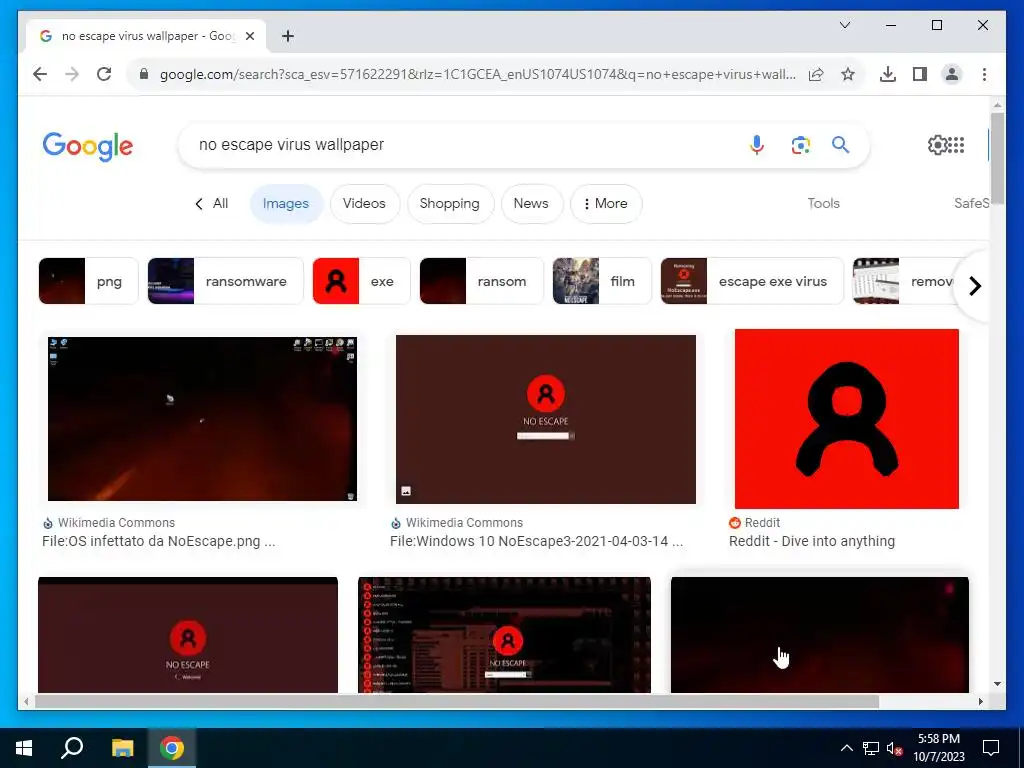Click the Google logo
The height and width of the screenshot is (768, 1024).
(88, 146)
